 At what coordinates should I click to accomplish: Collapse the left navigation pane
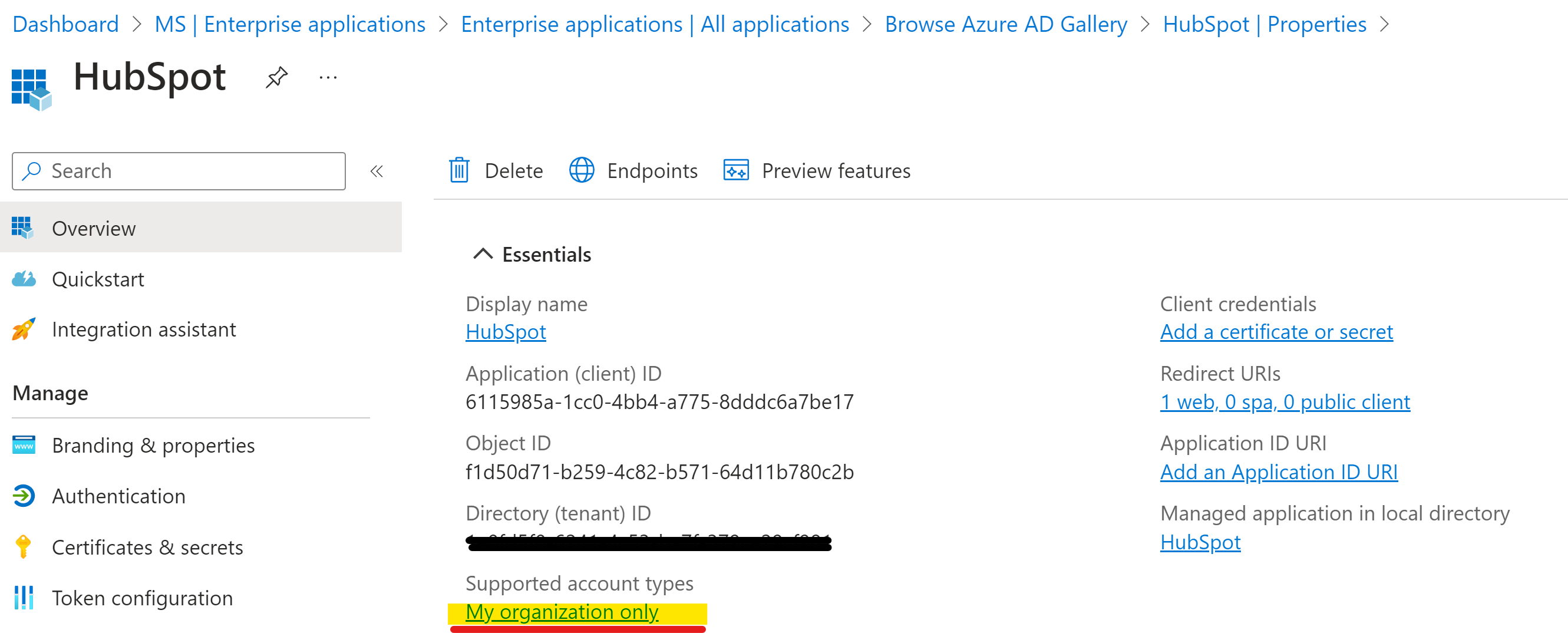pyautogui.click(x=377, y=171)
